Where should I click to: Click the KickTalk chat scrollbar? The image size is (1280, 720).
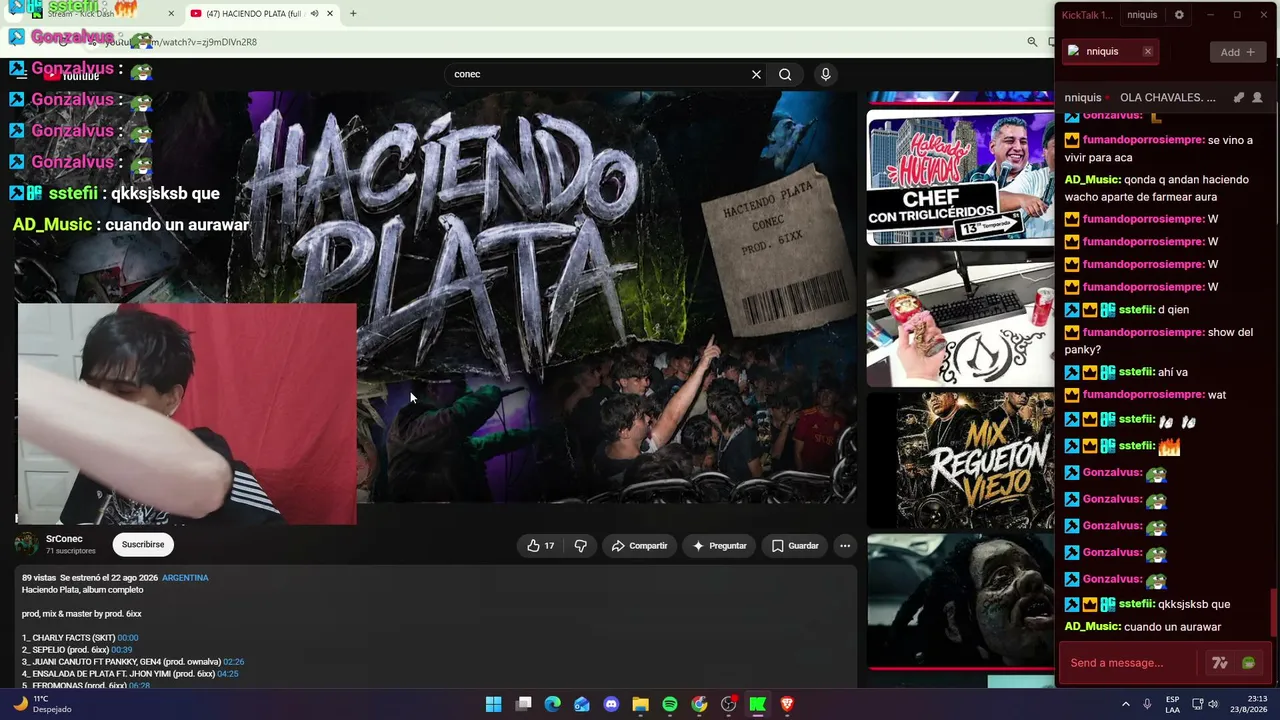click(x=1274, y=612)
